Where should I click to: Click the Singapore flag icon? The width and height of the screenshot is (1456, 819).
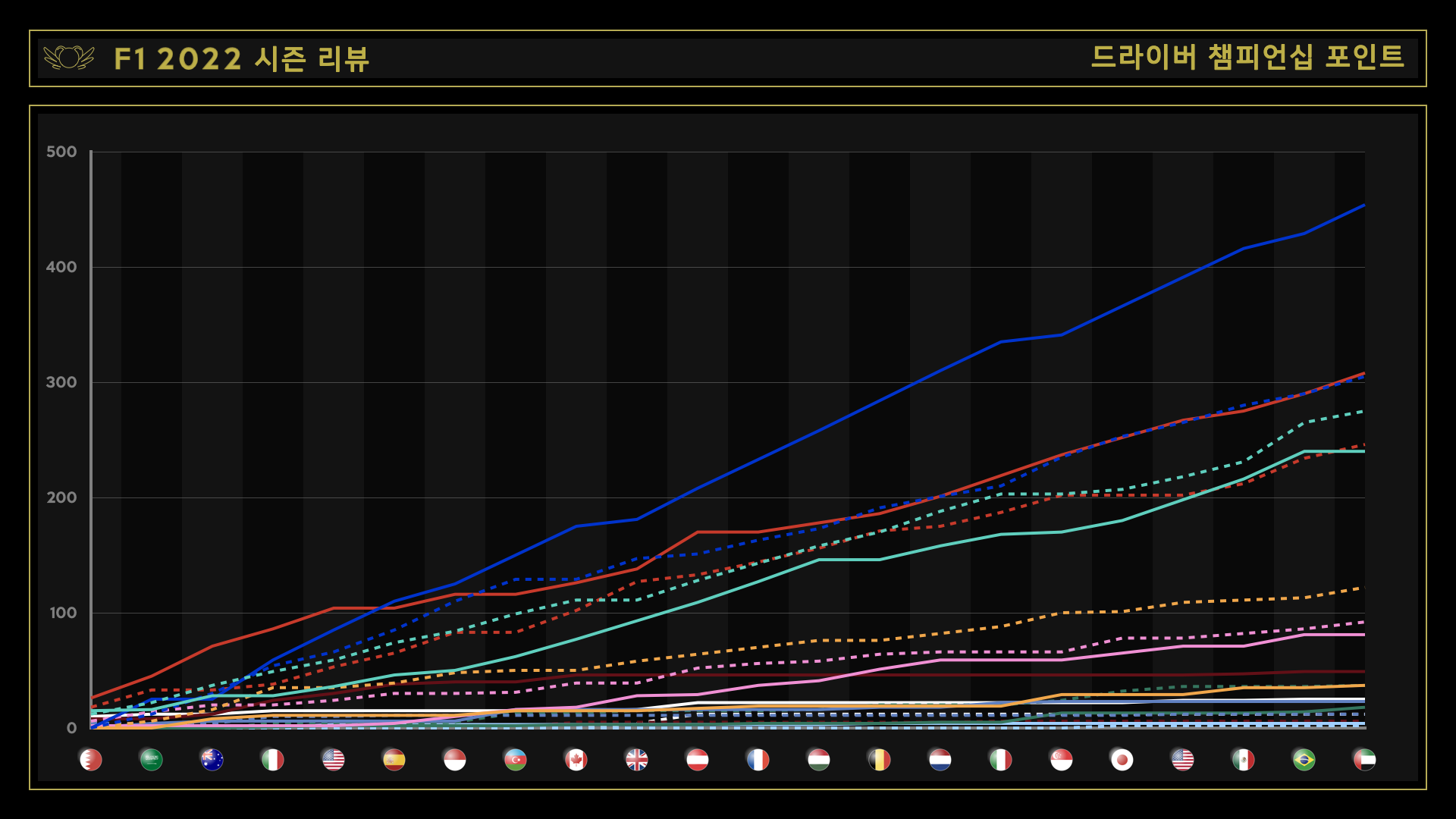pyautogui.click(x=1062, y=759)
